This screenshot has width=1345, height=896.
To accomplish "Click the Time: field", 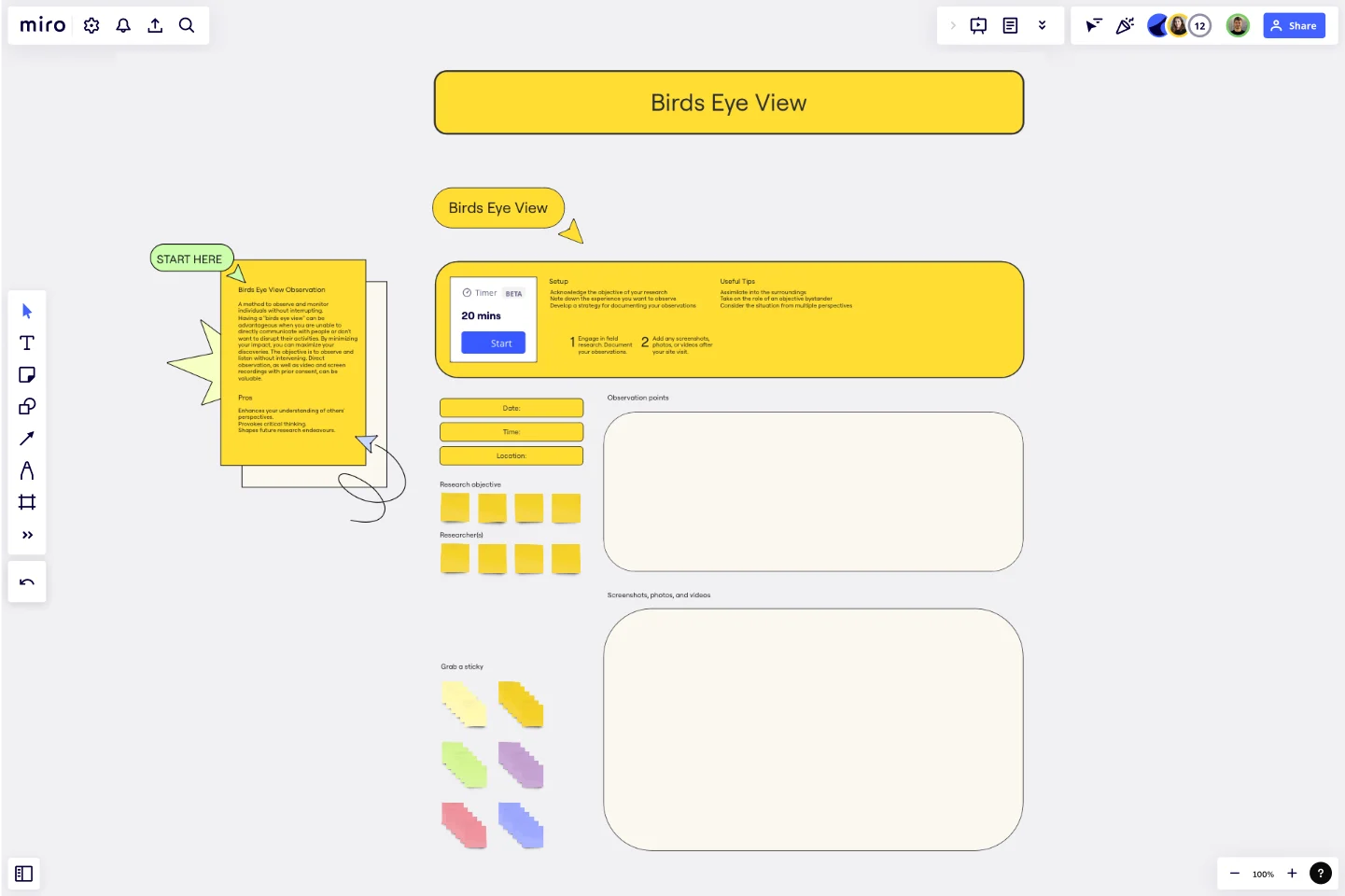I will [511, 432].
